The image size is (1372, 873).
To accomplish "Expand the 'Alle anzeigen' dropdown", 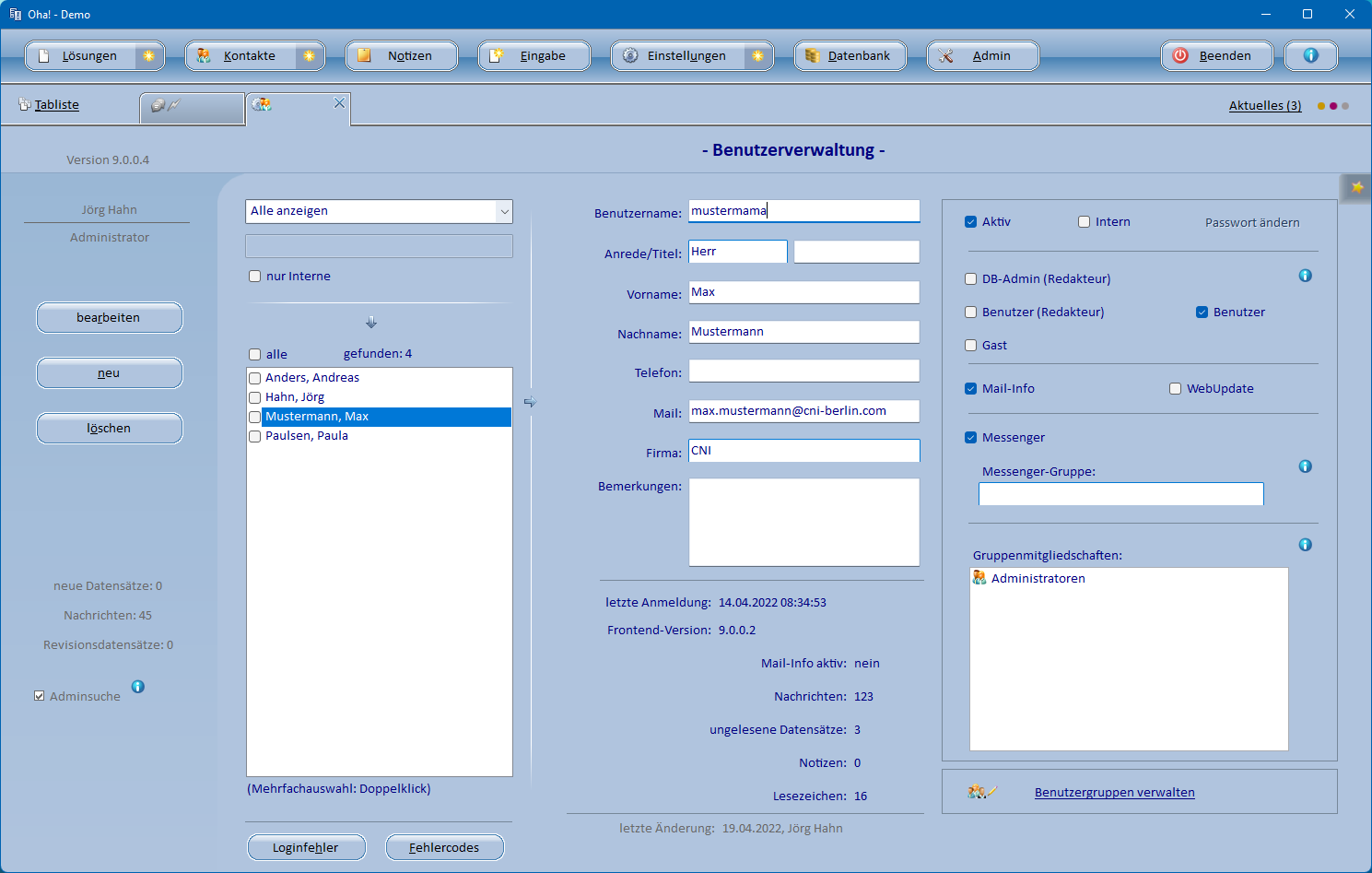I will click(504, 211).
